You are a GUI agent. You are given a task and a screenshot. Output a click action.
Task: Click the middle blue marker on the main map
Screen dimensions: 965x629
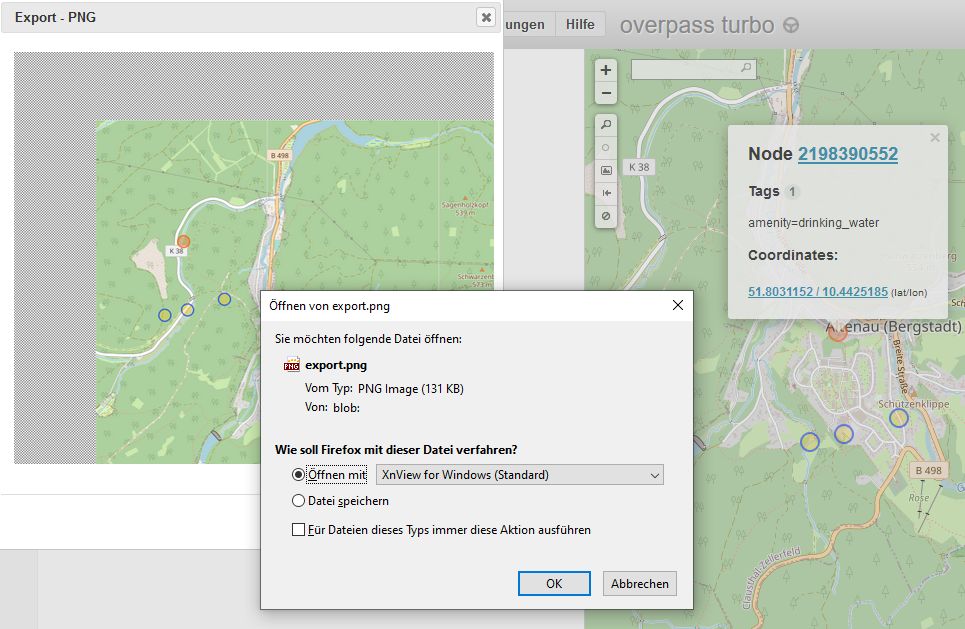click(x=844, y=434)
